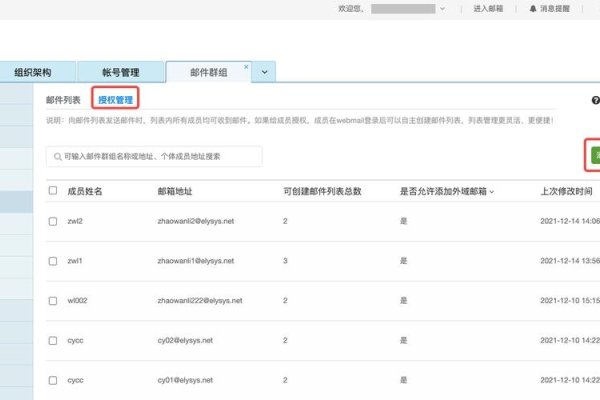Click the zhaowanli222@elysys.net address
Image resolution: width=600 pixels, height=400 pixels.
pyautogui.click(x=200, y=301)
